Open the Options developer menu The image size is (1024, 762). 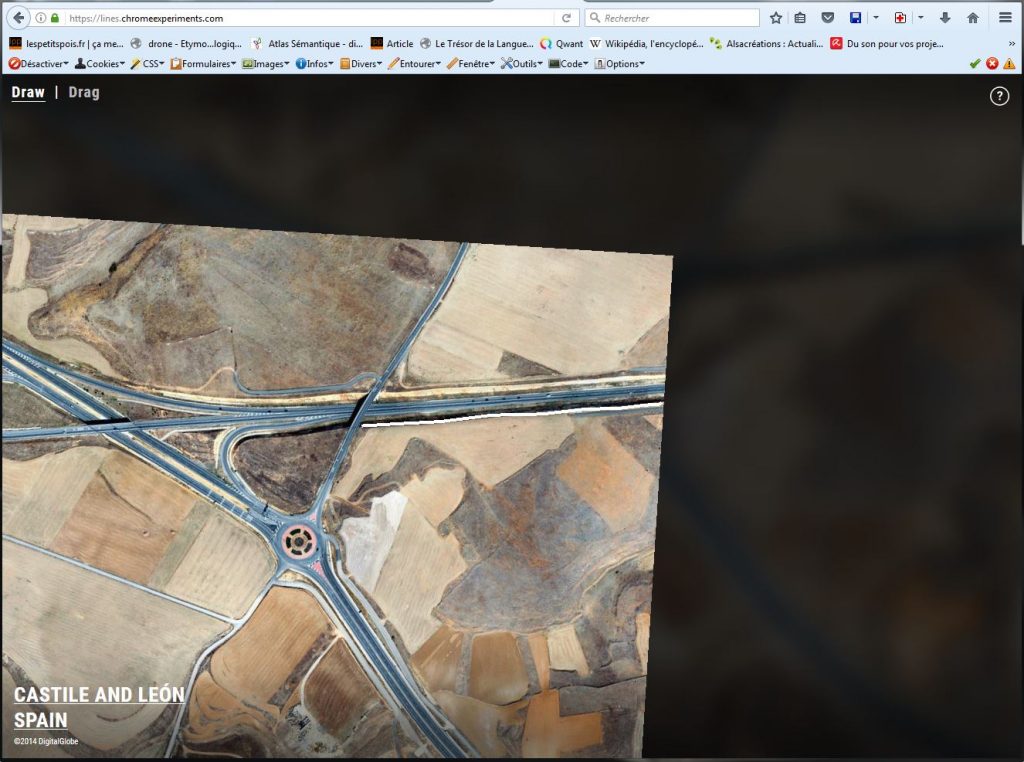[619, 63]
